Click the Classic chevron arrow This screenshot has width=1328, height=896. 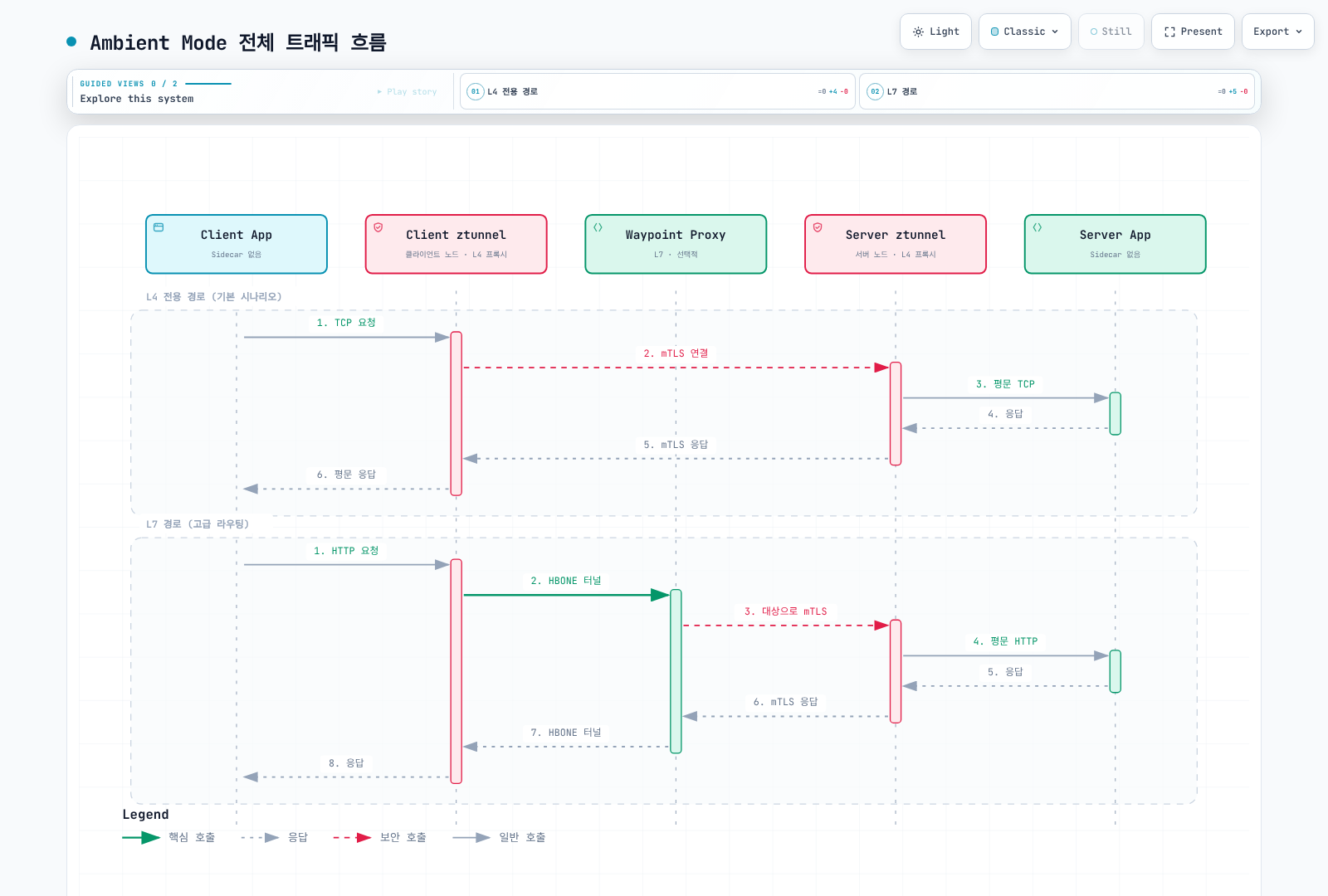click(x=1055, y=32)
